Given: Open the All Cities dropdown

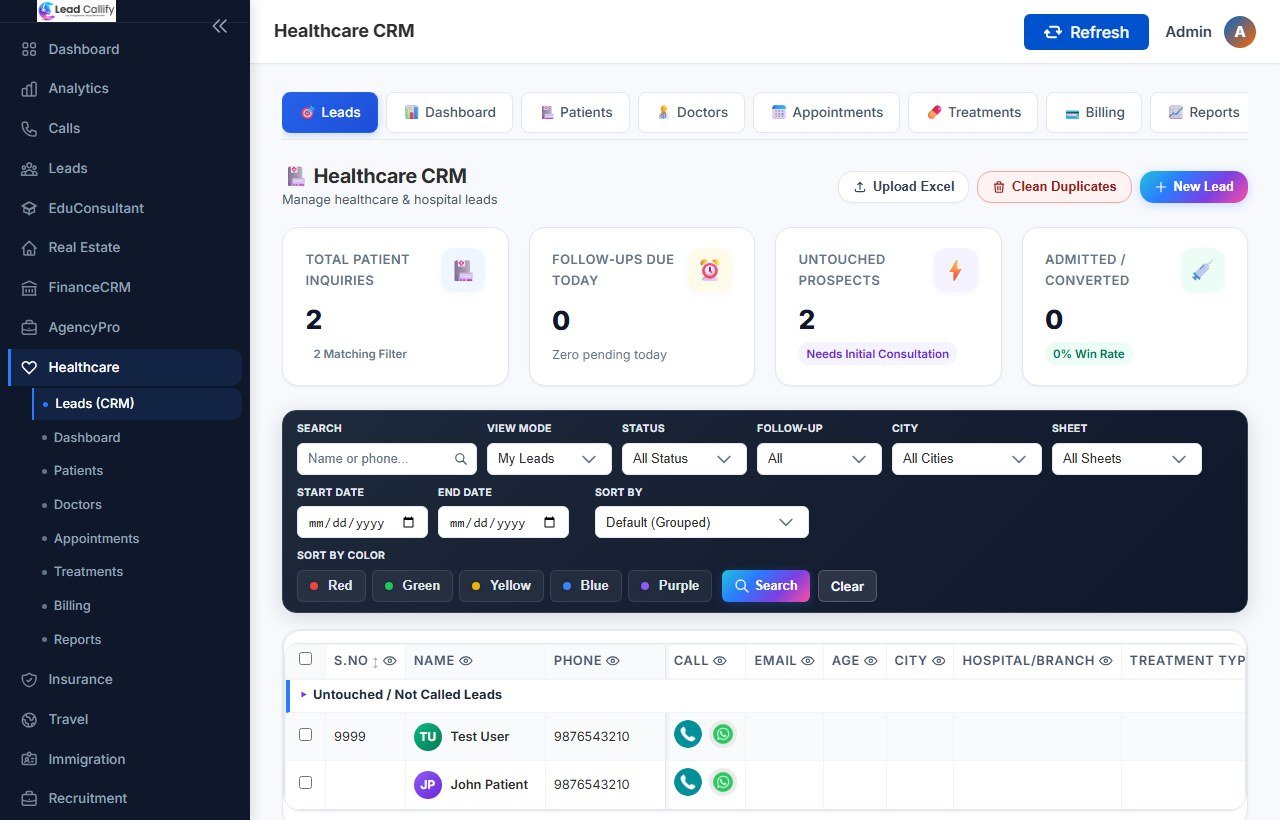Looking at the screenshot, I should 966,459.
